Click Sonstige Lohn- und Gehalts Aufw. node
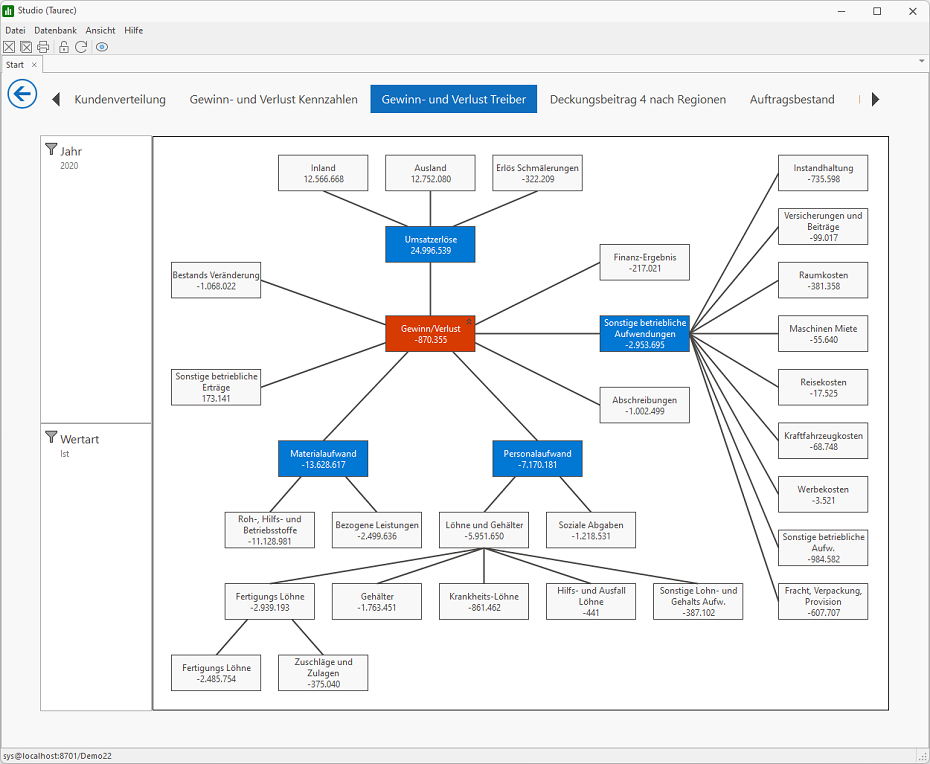This screenshot has height=764, width=930. [x=698, y=601]
